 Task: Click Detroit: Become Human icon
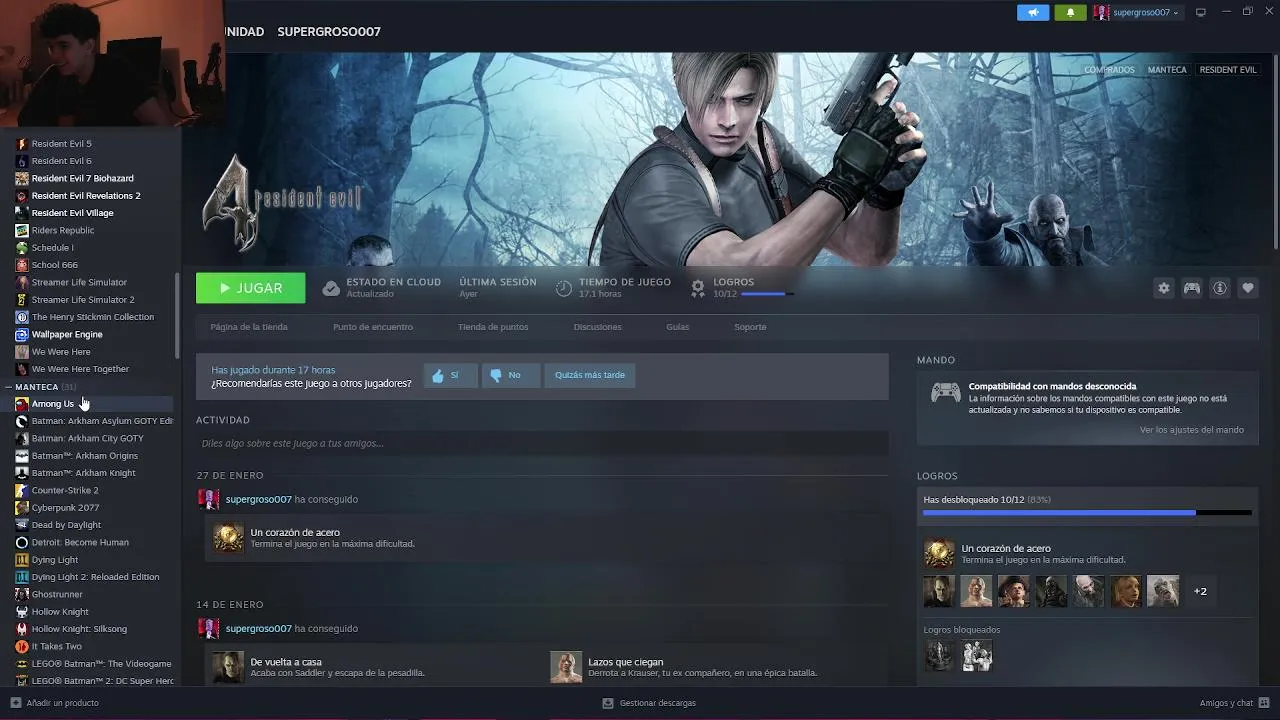click(22, 542)
